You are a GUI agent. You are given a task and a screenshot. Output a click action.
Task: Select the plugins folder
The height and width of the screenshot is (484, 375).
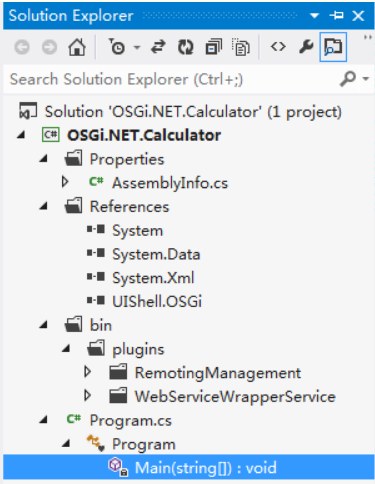coord(138,350)
